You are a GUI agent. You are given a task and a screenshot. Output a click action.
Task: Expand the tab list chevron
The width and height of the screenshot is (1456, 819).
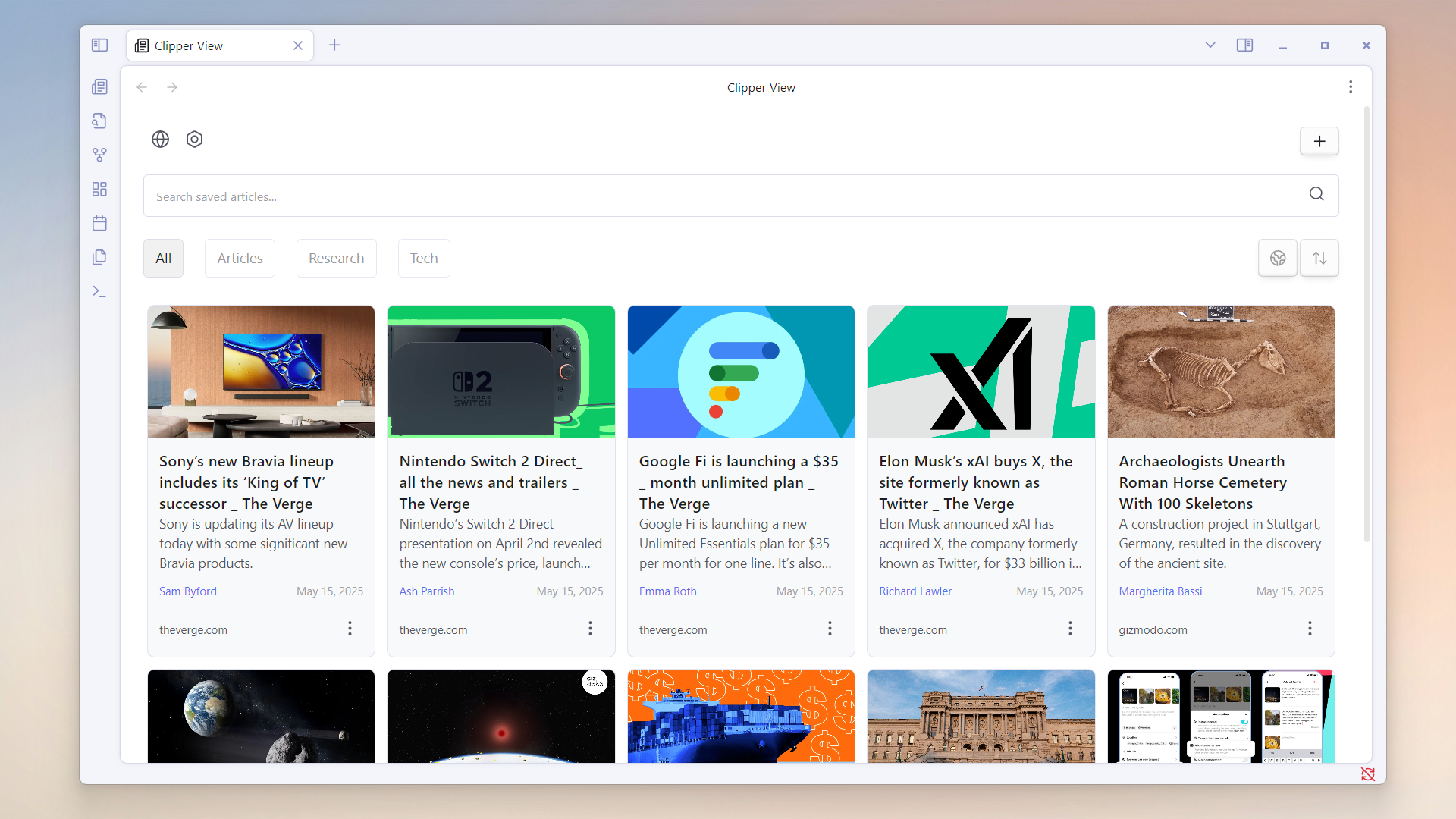tap(1210, 45)
